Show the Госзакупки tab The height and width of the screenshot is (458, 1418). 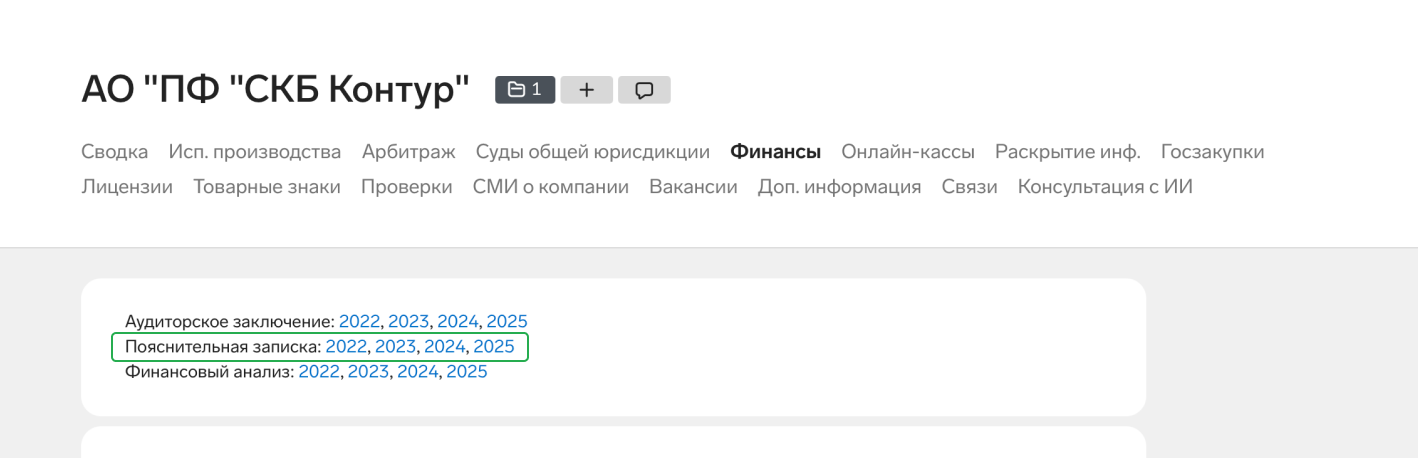[1212, 152]
